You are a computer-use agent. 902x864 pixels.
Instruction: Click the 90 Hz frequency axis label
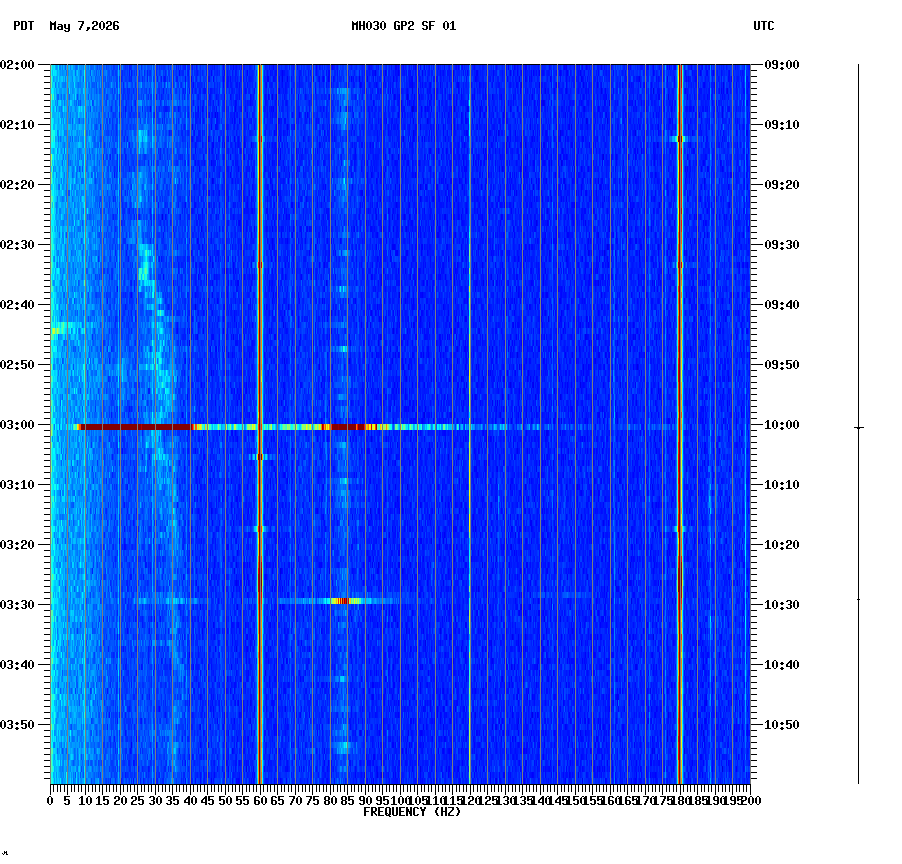[365, 801]
